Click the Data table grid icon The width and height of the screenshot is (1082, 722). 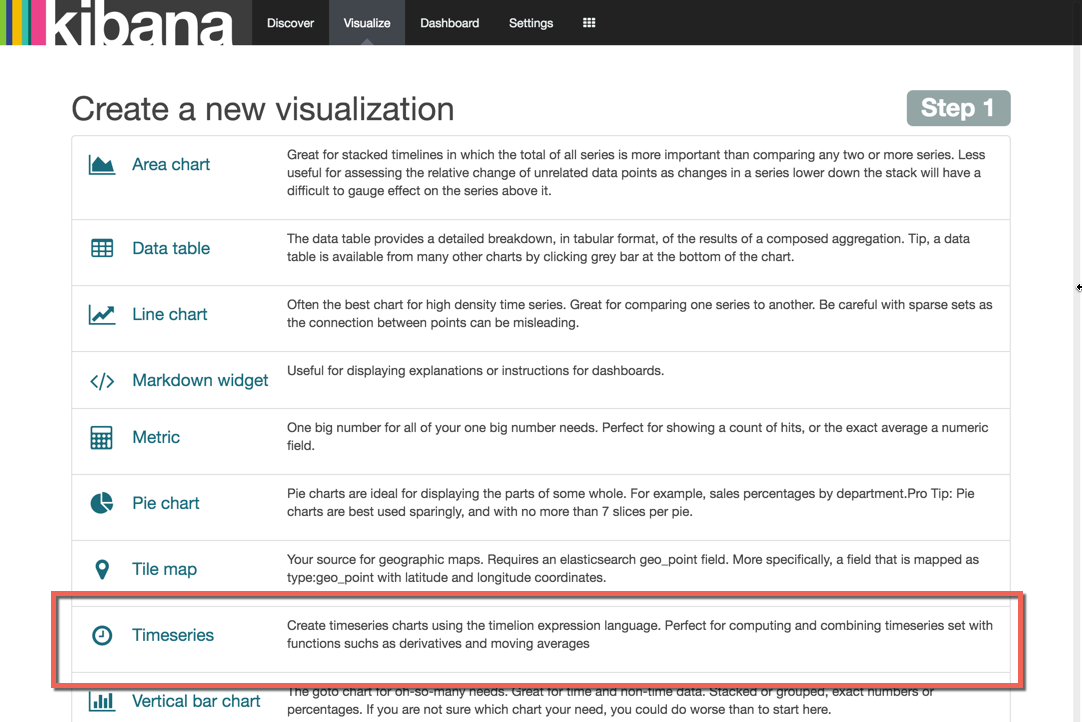point(102,249)
